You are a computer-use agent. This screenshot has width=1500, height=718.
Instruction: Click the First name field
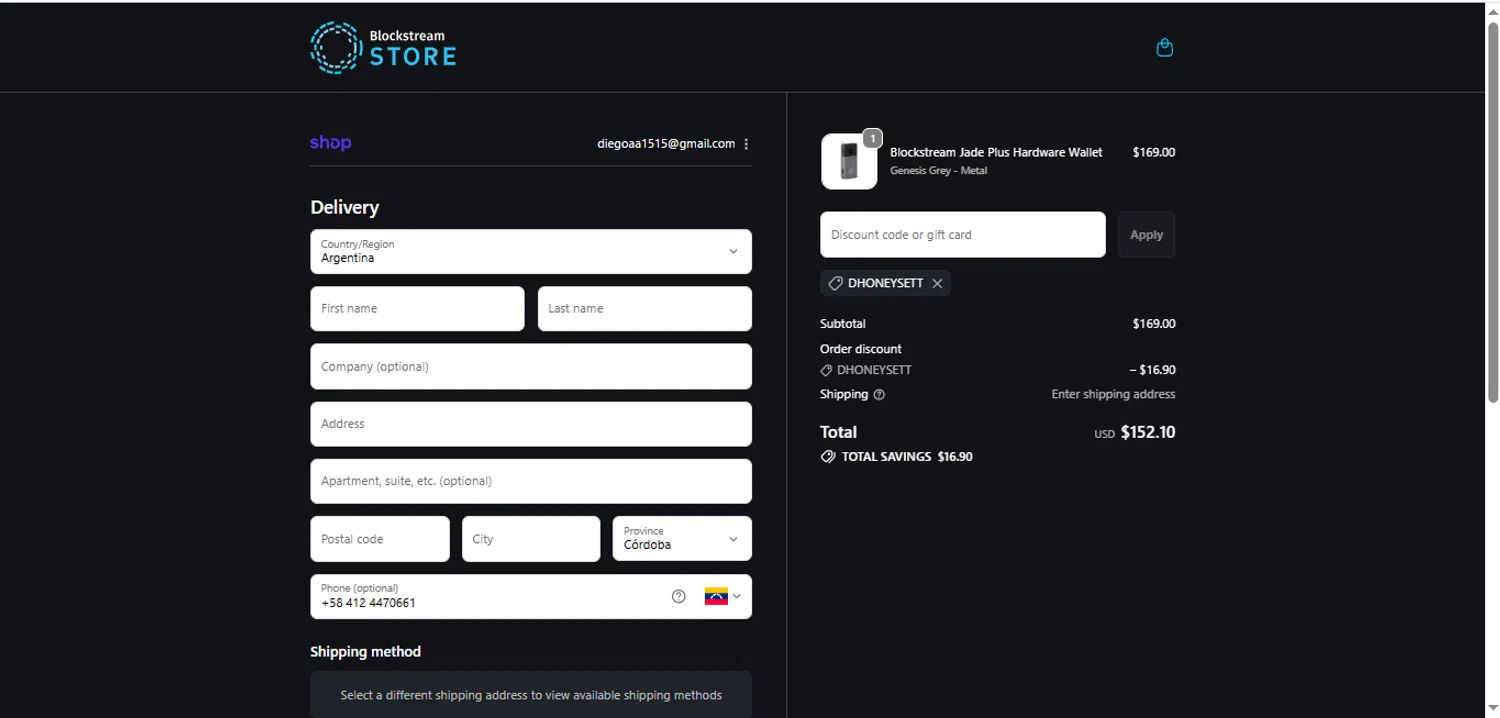[x=417, y=309]
